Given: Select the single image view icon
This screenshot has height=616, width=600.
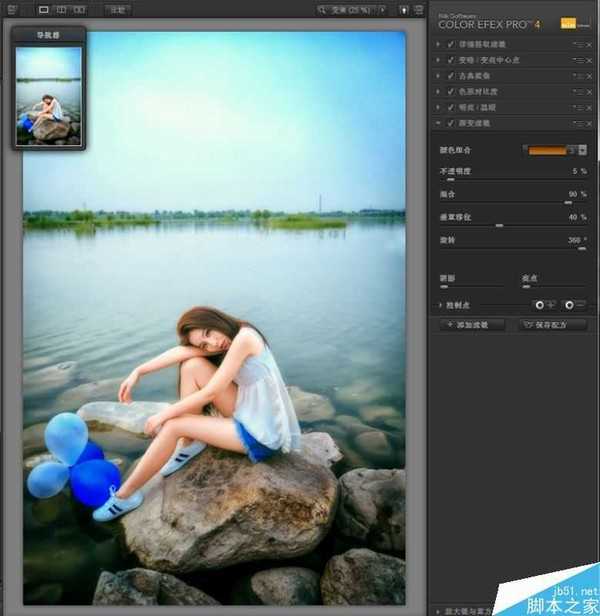Looking at the screenshot, I should pos(44,10).
